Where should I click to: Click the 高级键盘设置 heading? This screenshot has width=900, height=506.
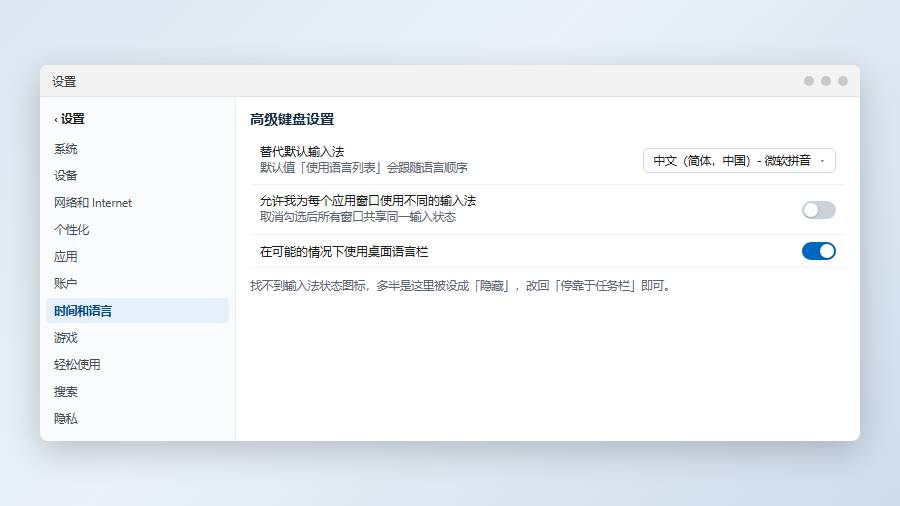pyautogui.click(x=292, y=119)
